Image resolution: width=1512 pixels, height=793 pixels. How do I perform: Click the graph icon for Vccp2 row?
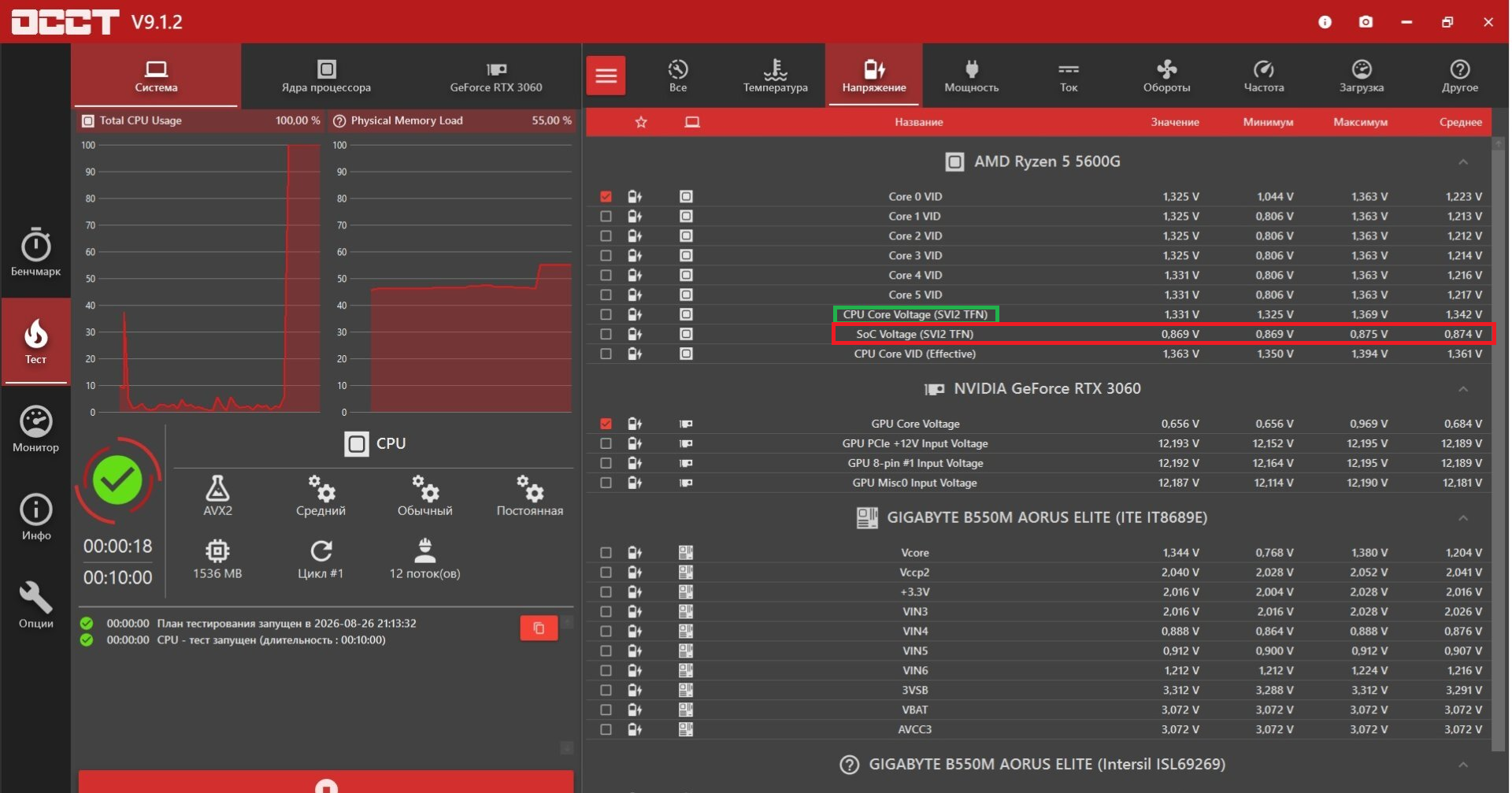635,573
